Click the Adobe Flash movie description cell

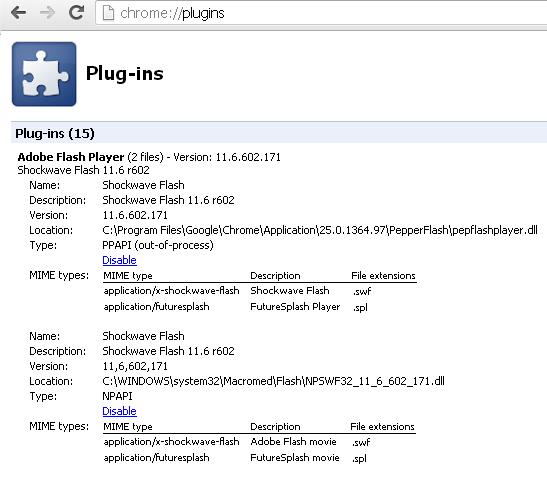[293, 442]
